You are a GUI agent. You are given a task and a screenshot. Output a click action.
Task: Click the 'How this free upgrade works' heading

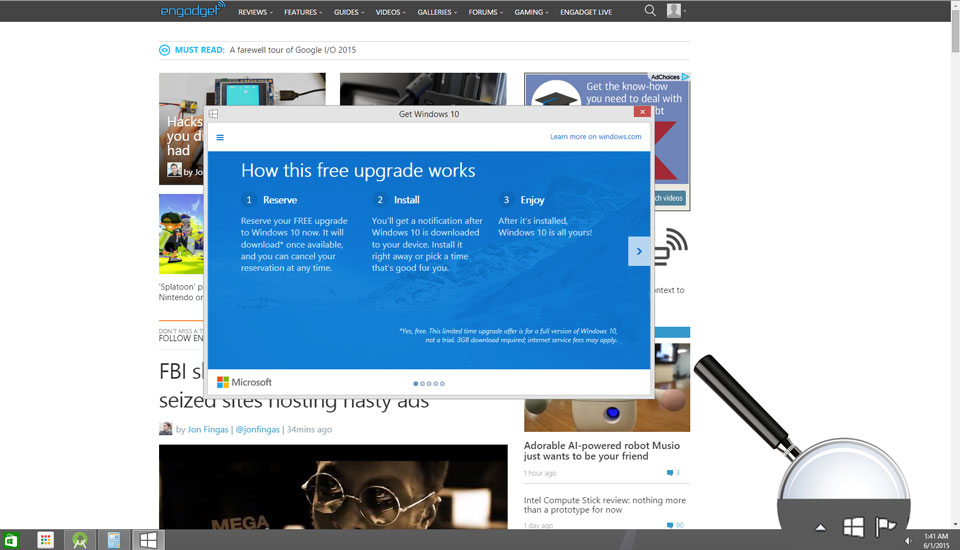click(358, 170)
